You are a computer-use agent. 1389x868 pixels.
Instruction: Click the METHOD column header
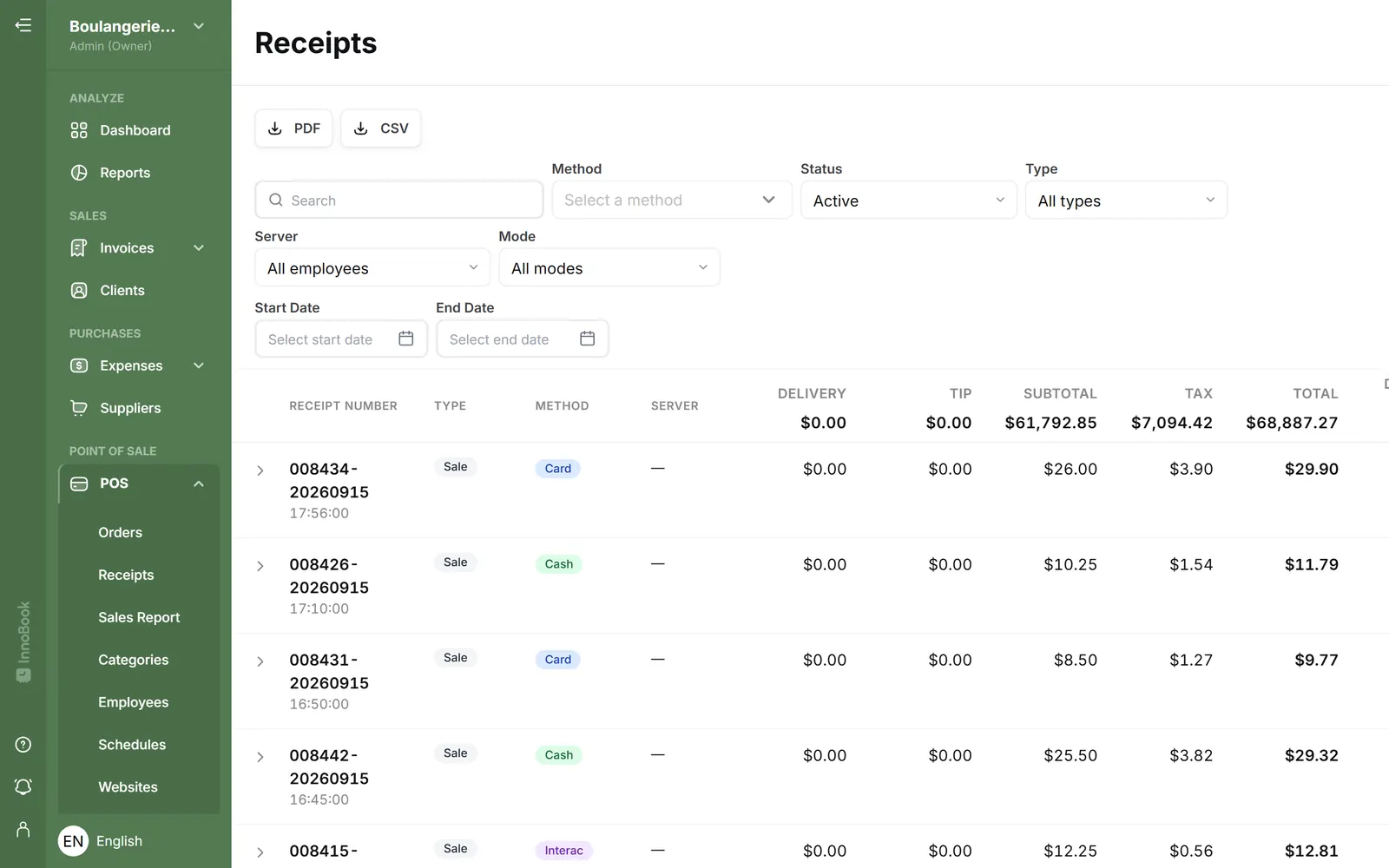pyautogui.click(x=562, y=405)
